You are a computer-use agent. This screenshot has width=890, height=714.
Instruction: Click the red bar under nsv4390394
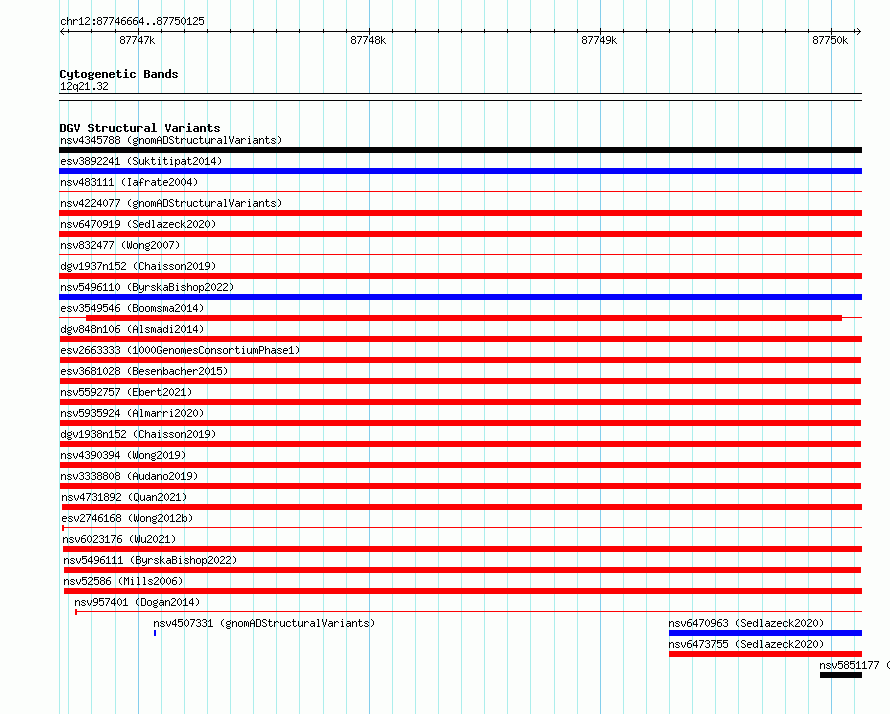[460, 465]
